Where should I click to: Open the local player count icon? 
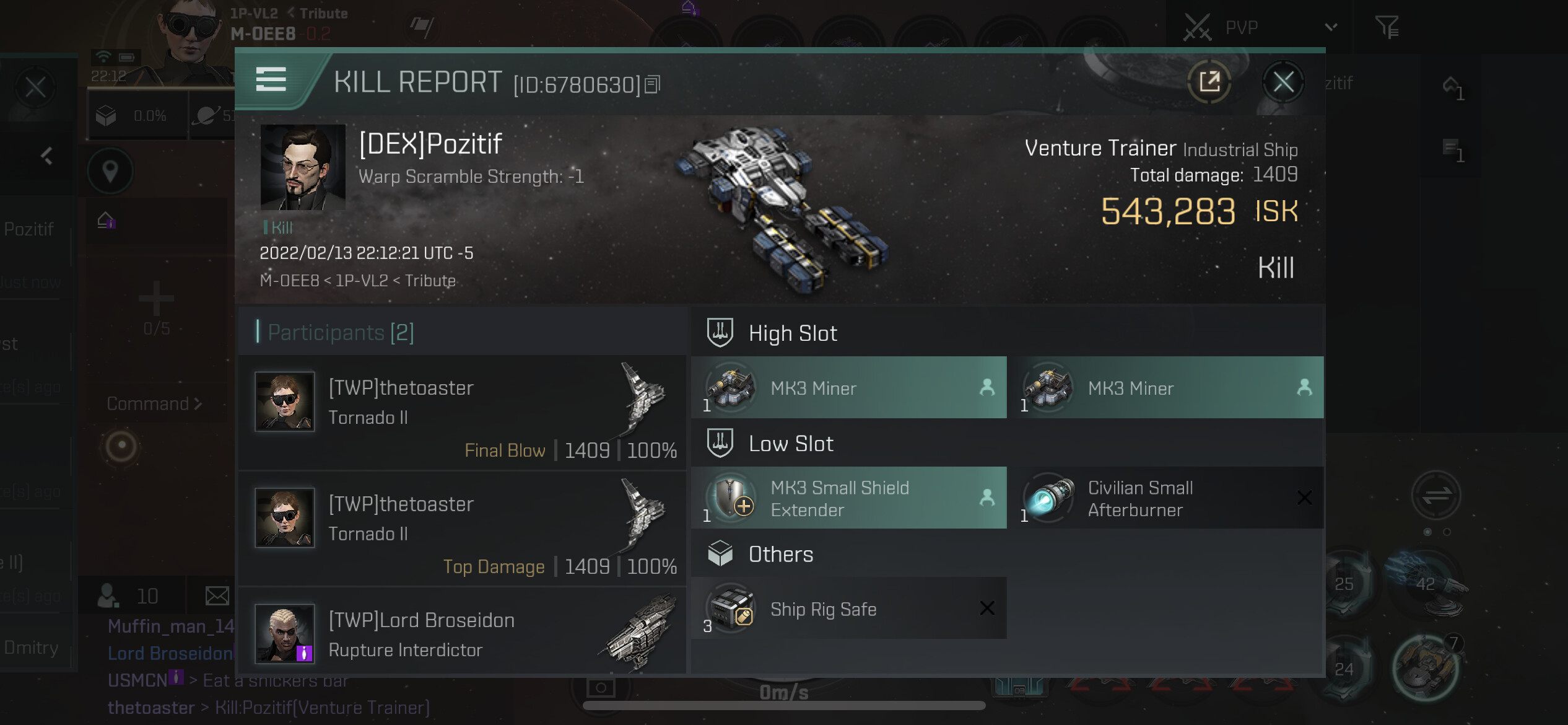[108, 595]
